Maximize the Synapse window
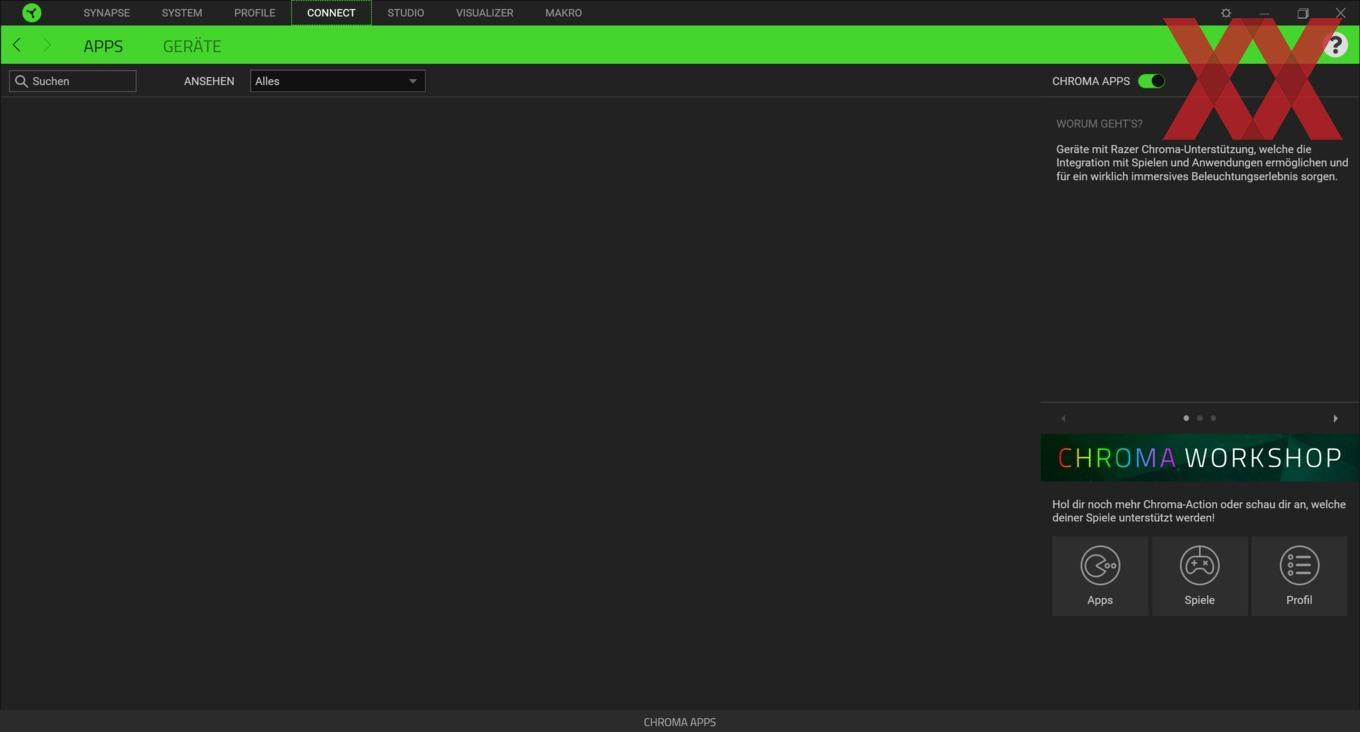Viewport: 1360px width, 732px height. 1303,13
